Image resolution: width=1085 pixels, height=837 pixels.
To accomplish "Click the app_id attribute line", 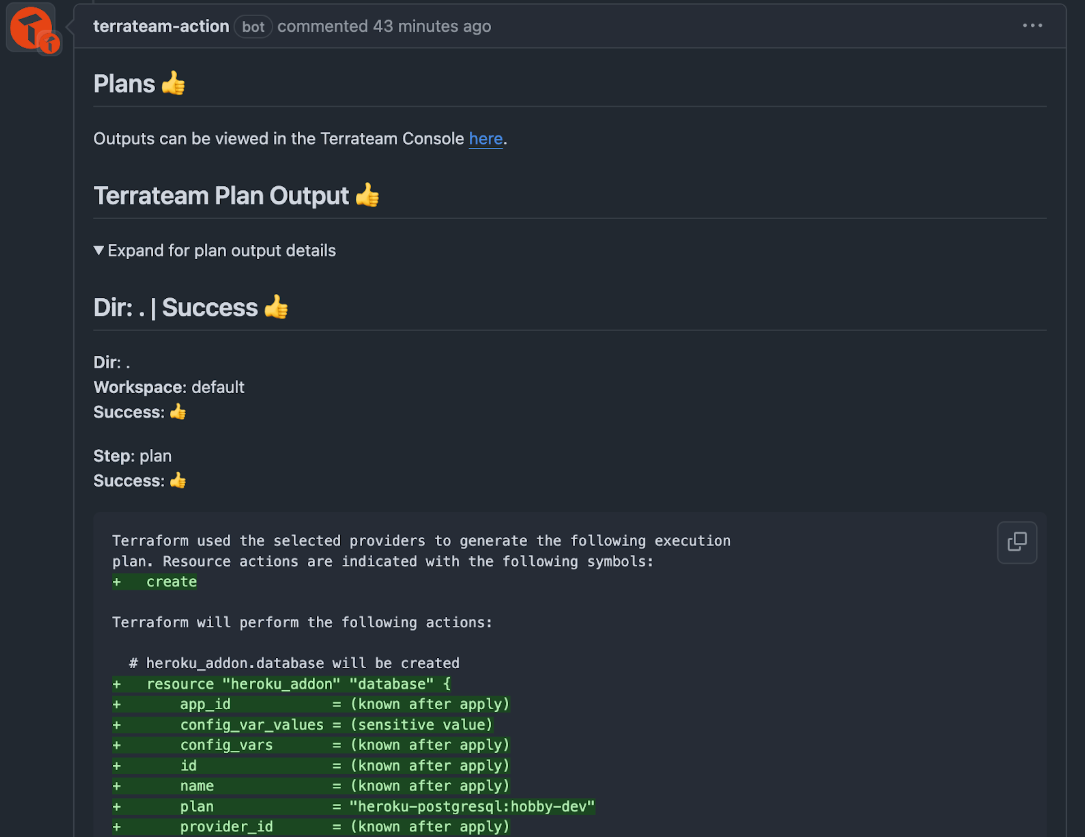I will 311,703.
